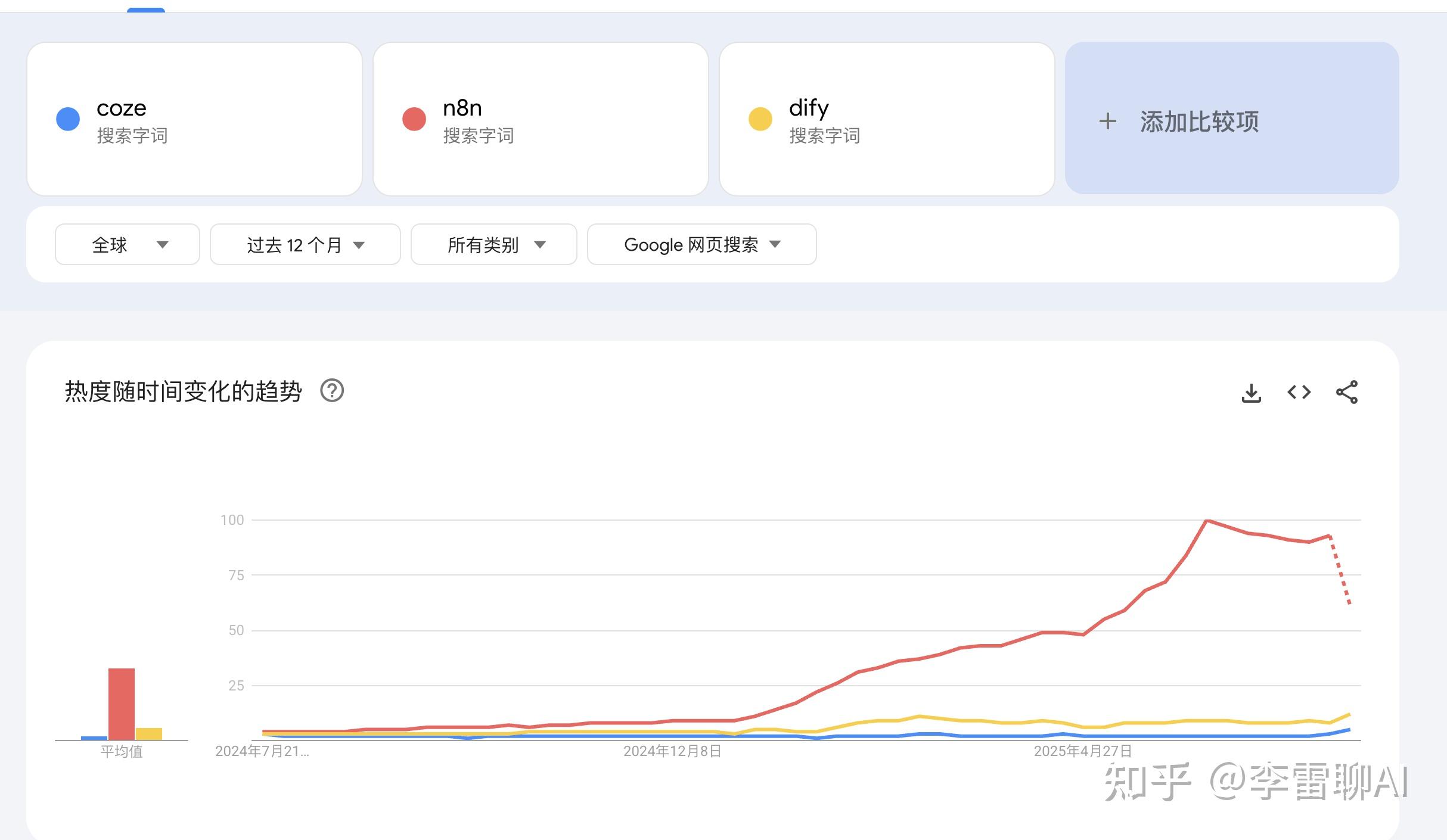Open the 过去 12 个月 time range dropdown
1447x840 pixels.
[305, 244]
